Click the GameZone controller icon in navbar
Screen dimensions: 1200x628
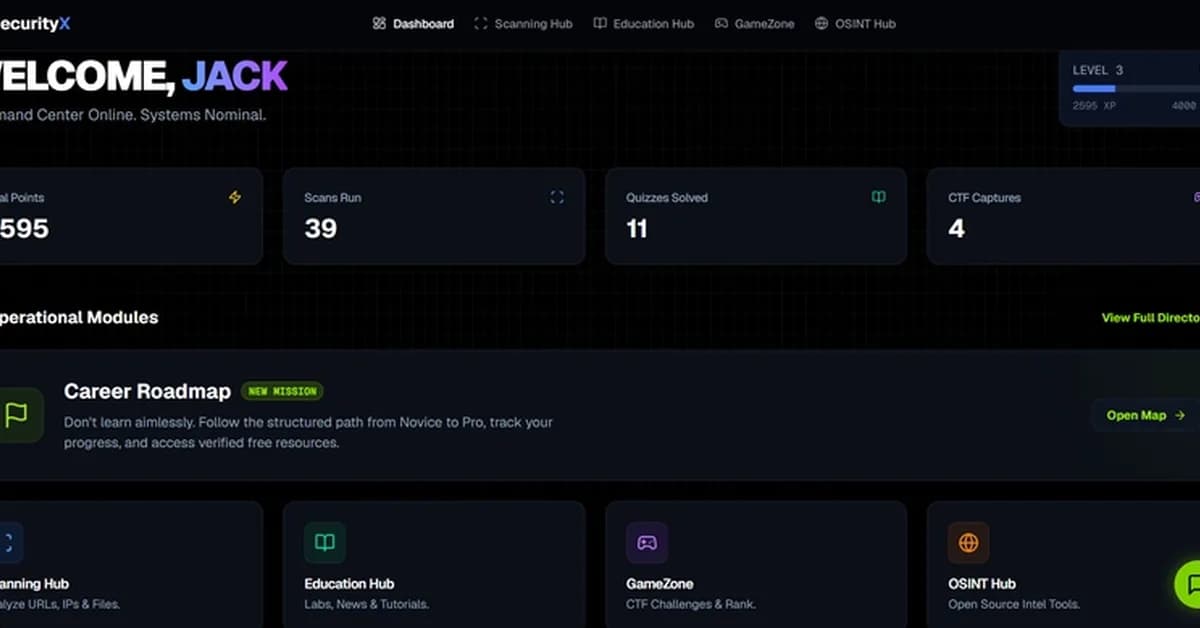point(721,24)
